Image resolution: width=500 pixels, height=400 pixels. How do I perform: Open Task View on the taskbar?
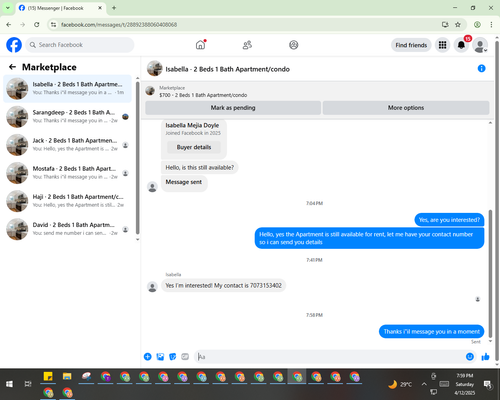coord(28,384)
